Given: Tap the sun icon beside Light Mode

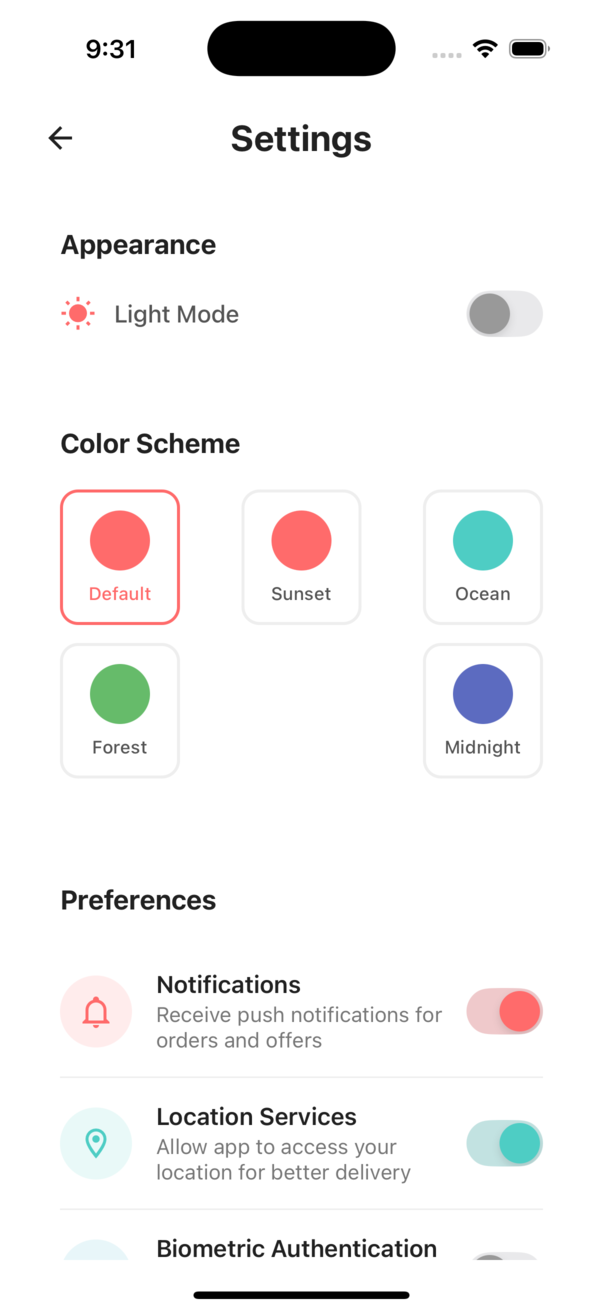Looking at the screenshot, I should coord(78,314).
